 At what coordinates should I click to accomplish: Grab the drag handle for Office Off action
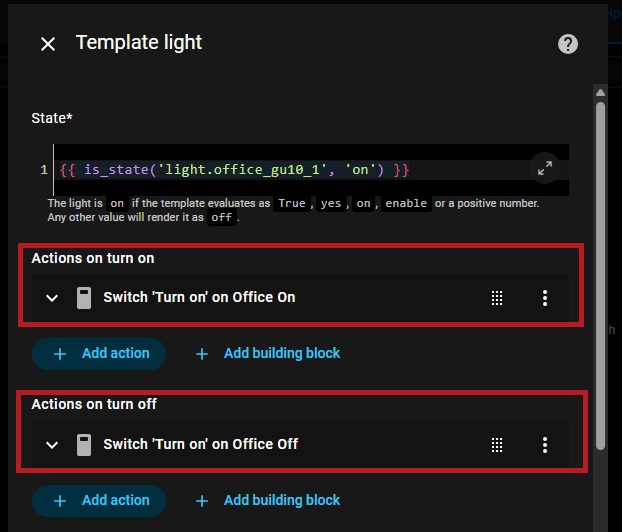497,444
